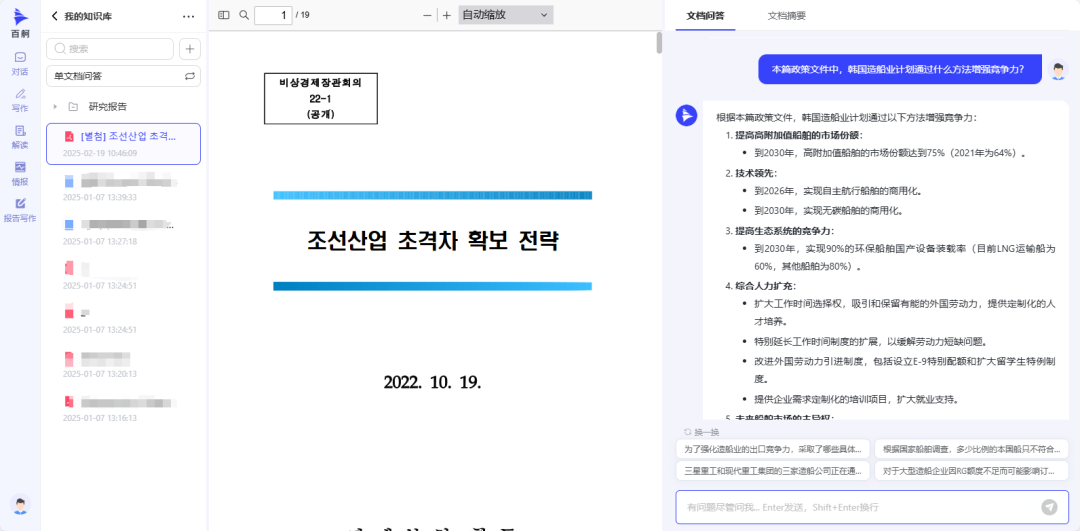Click the PDF search magnifier icon

pyautogui.click(x=244, y=15)
